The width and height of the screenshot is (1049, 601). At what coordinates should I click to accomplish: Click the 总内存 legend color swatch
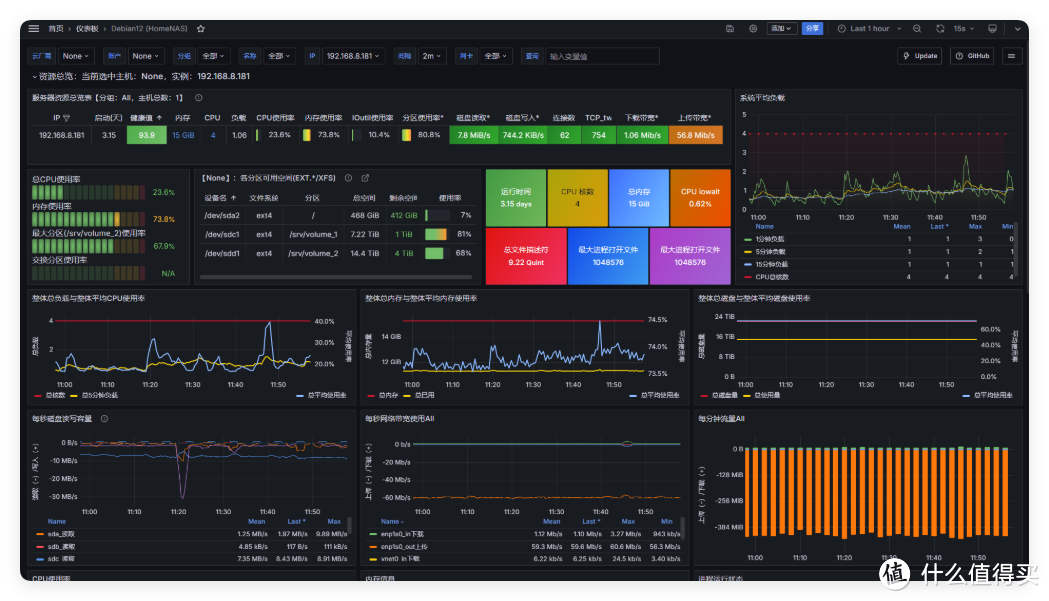(x=373, y=396)
